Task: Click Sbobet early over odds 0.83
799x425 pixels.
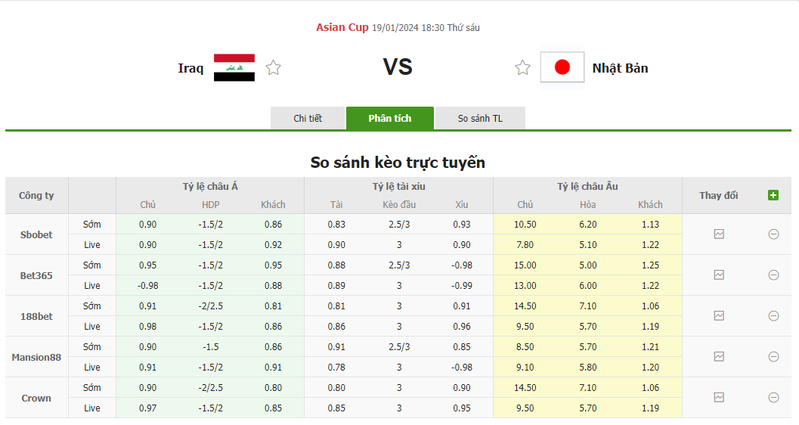Action: click(336, 224)
